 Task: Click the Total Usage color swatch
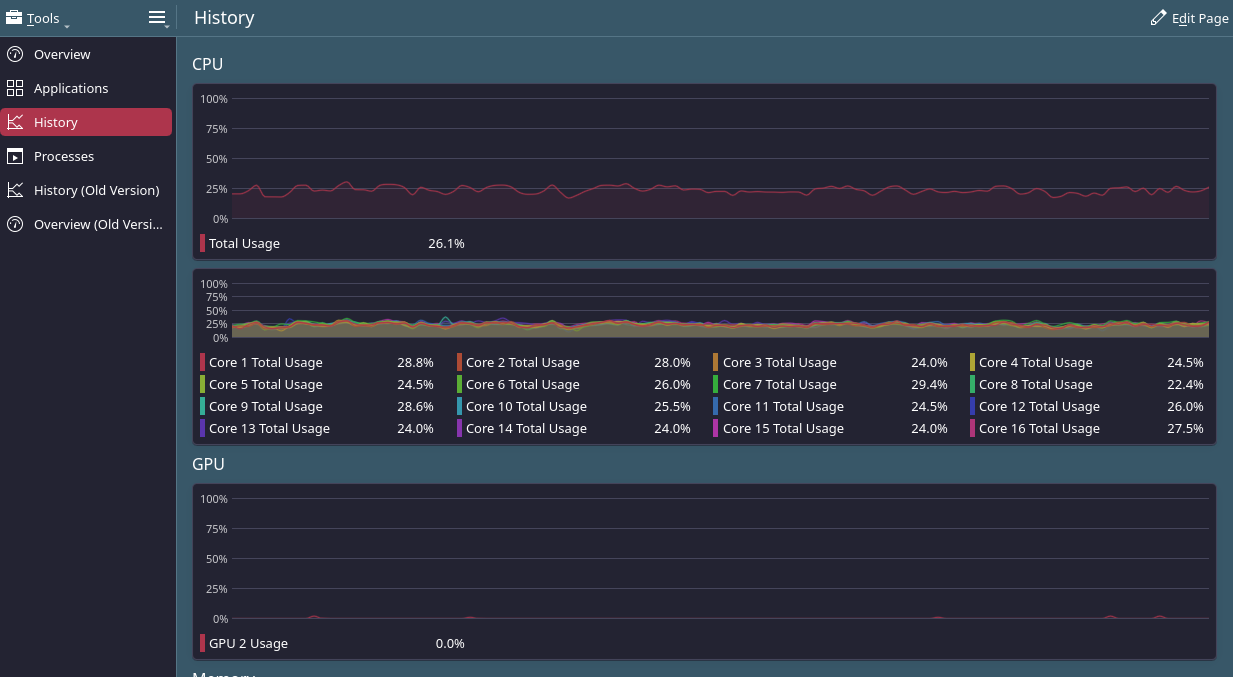point(203,243)
